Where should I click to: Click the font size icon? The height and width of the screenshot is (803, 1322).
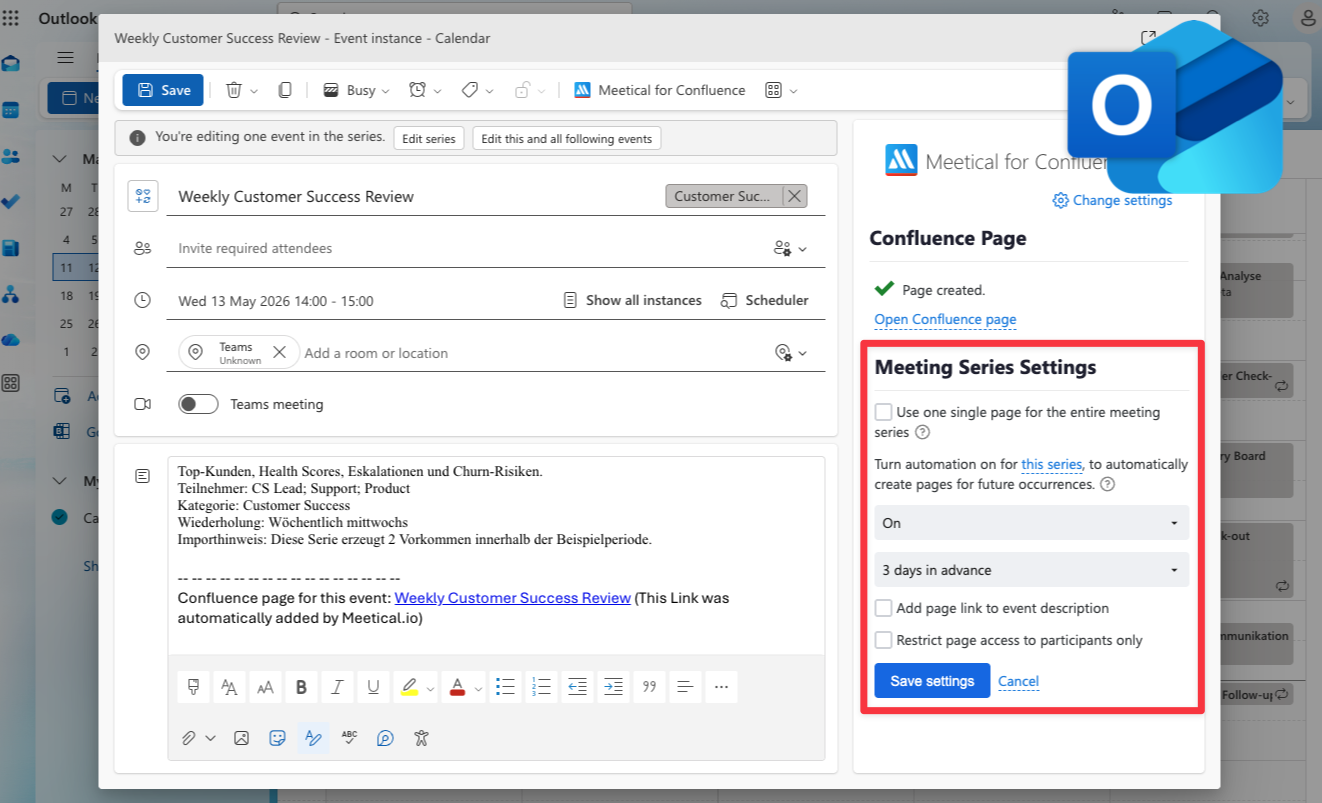[265, 687]
